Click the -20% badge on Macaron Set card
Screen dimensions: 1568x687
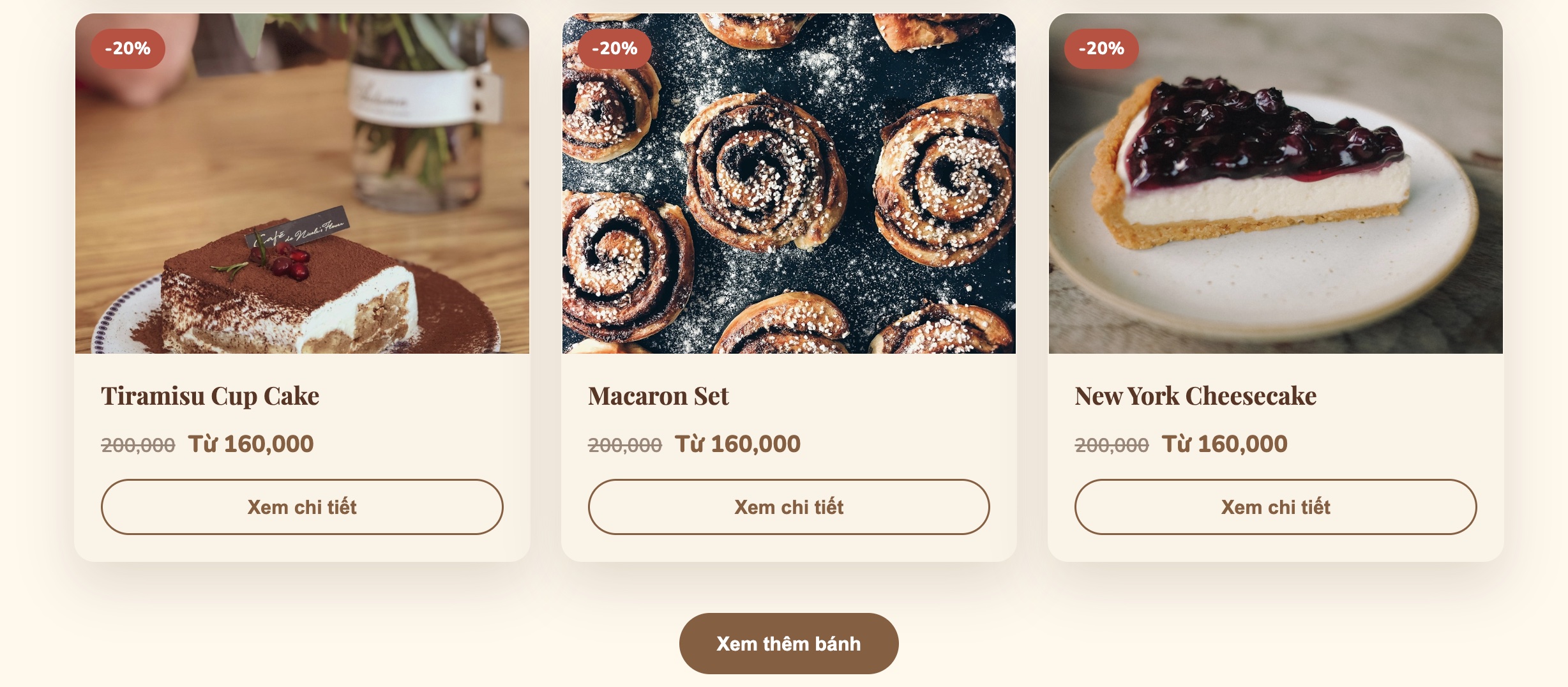(x=615, y=49)
